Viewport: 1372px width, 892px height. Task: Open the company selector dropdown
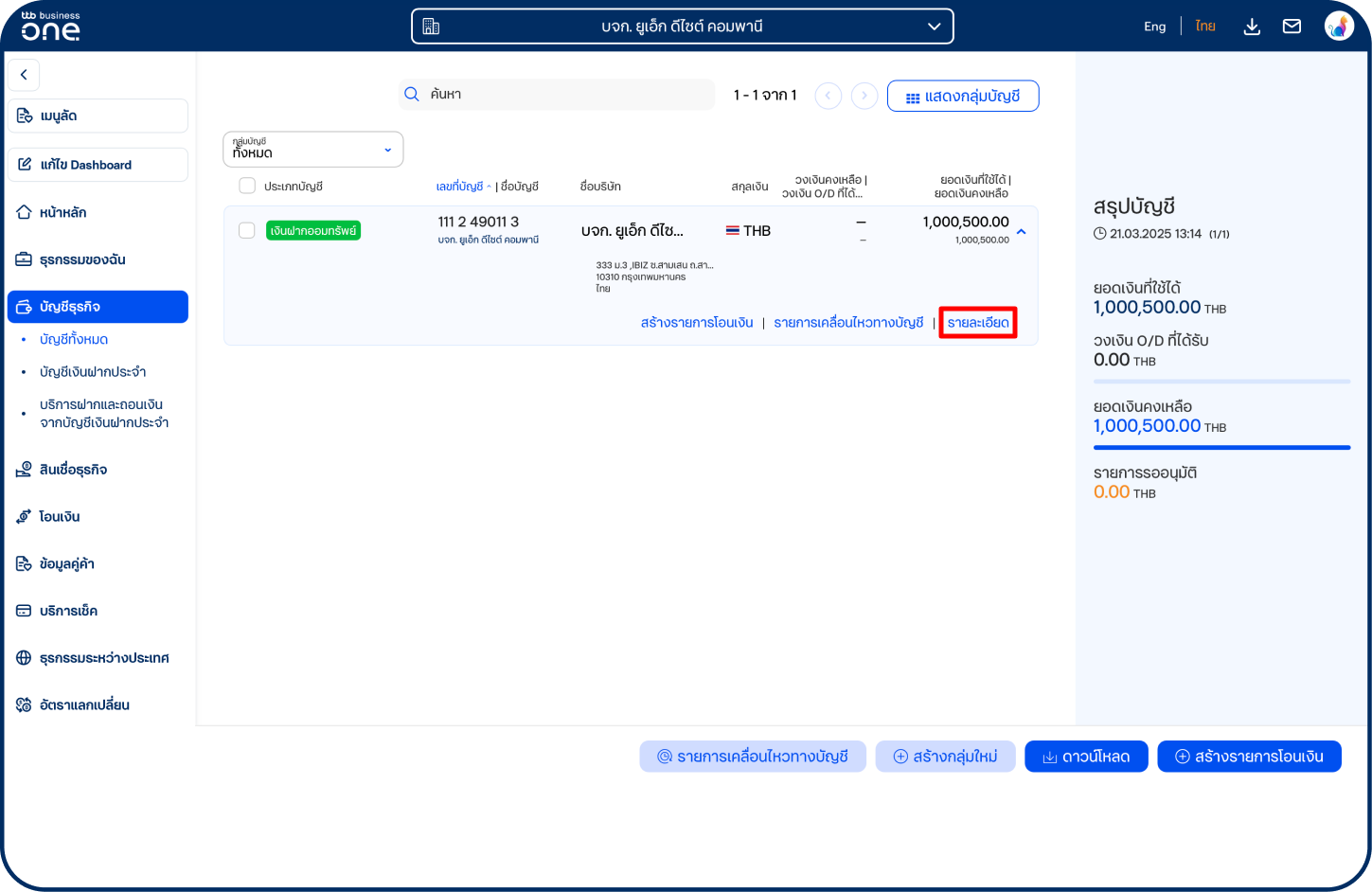pyautogui.click(x=682, y=27)
